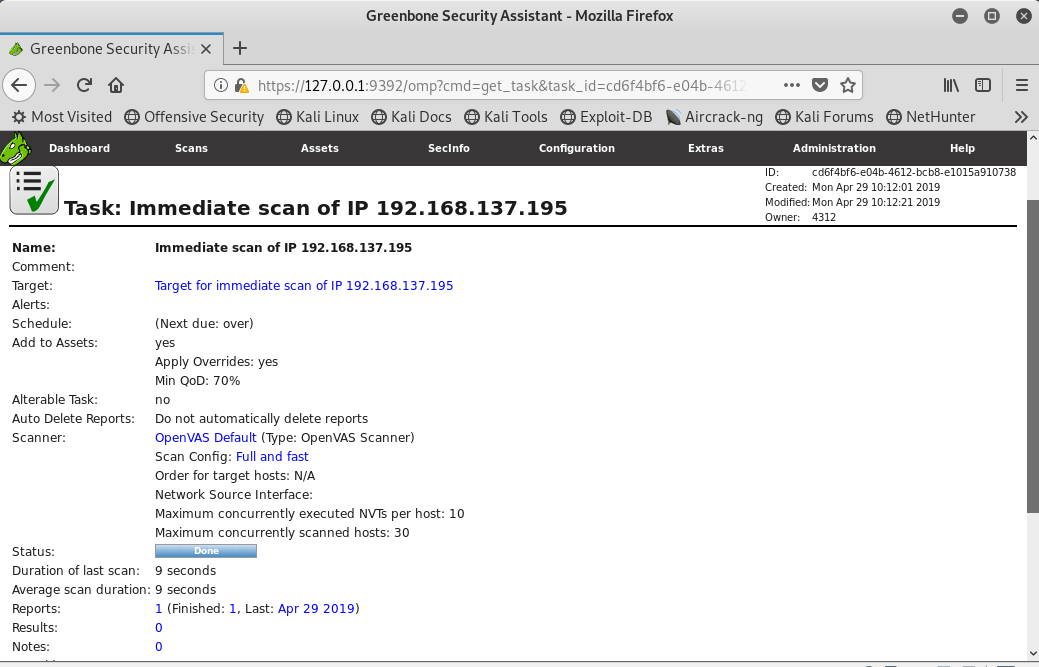
Task: Reload the page with the refresh icon
Action: (84, 85)
